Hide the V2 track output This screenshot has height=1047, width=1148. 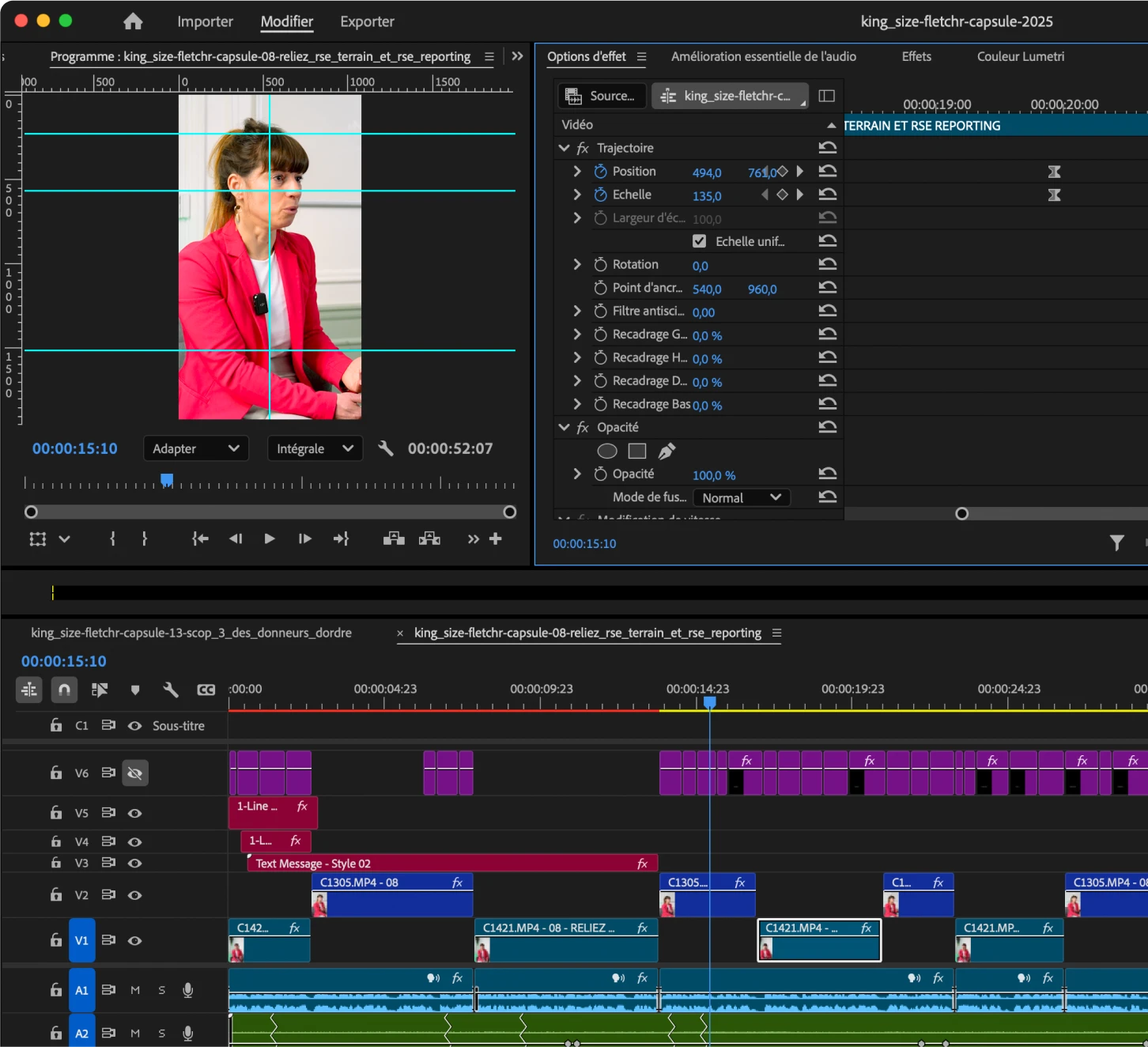135,895
